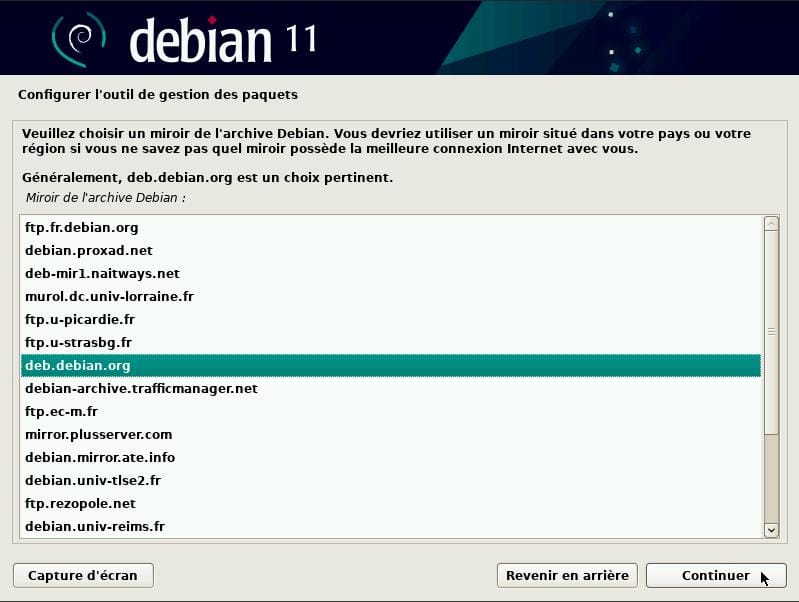799x602 pixels.
Task: Pick ftp.u-picardie.fr mirror
Action: 391,319
